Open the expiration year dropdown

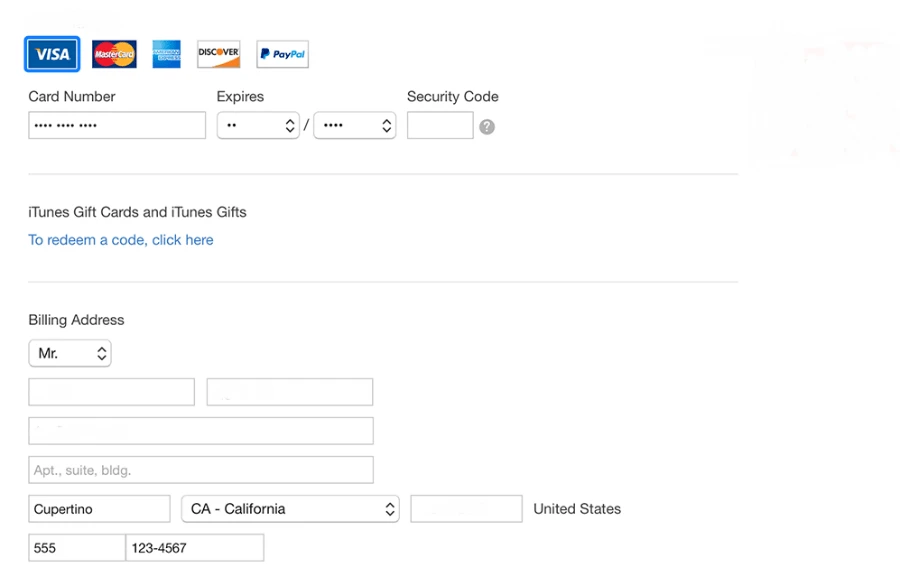click(x=354, y=126)
